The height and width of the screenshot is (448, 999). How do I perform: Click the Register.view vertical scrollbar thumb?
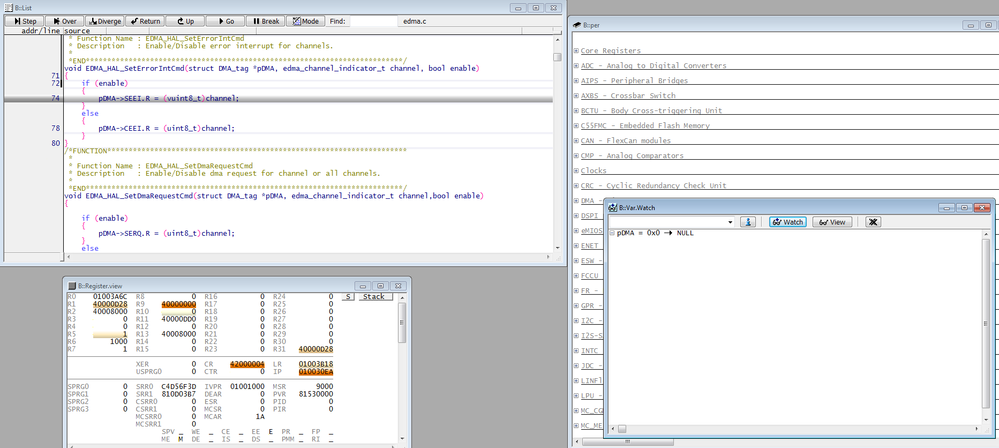(x=402, y=323)
